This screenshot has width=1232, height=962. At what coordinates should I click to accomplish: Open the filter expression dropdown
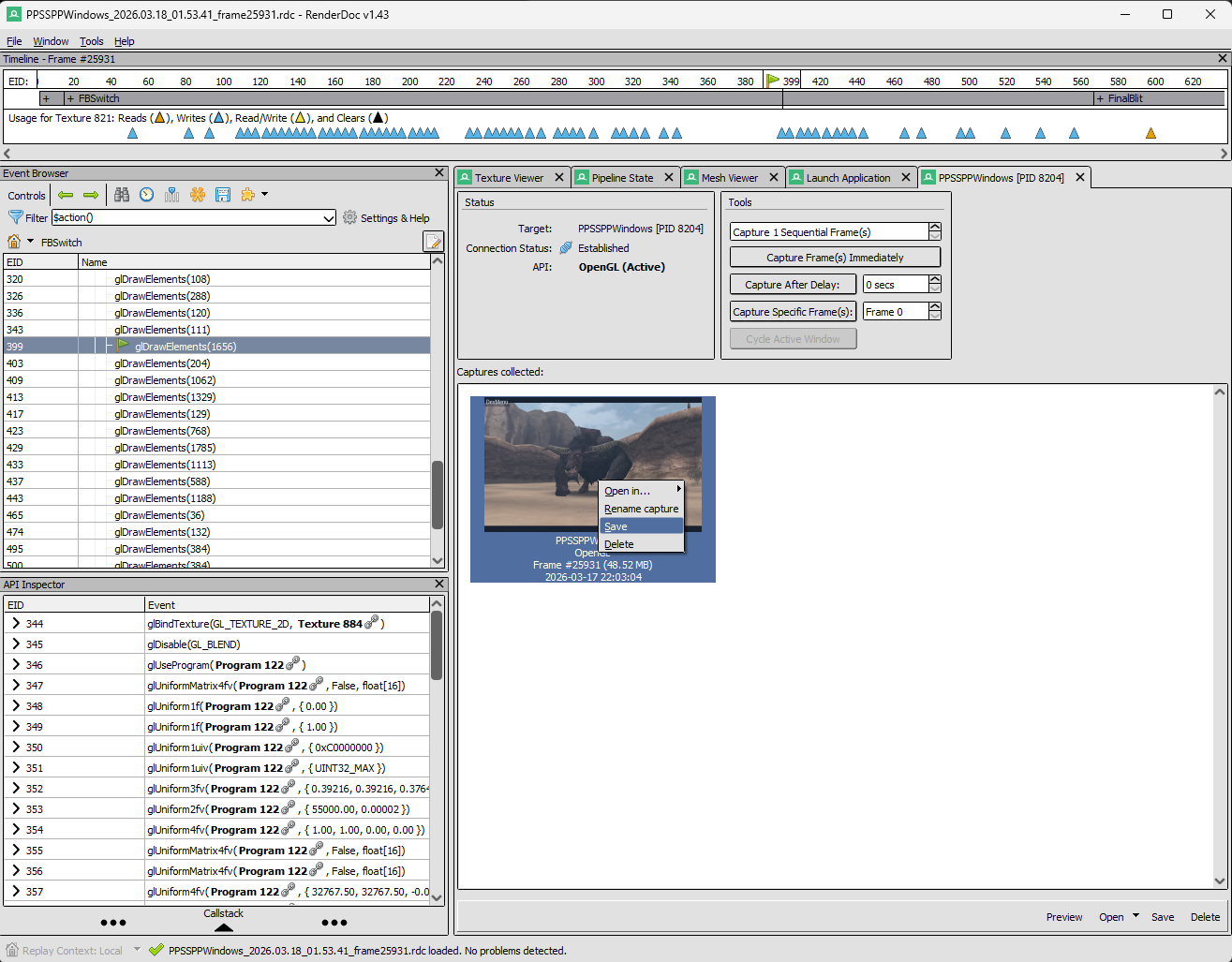coord(328,218)
